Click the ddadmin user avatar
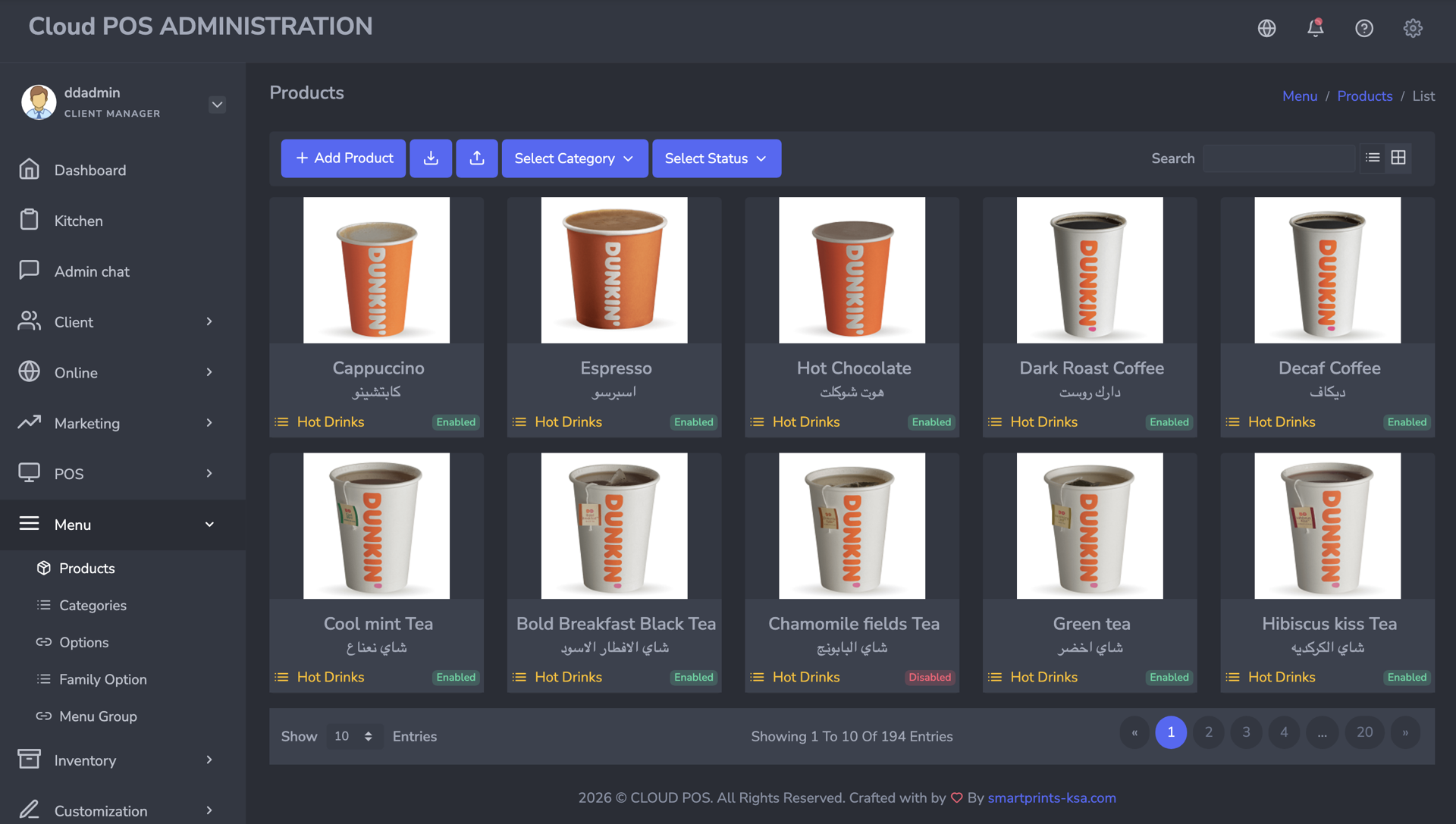The width and height of the screenshot is (1456, 824). click(x=39, y=102)
